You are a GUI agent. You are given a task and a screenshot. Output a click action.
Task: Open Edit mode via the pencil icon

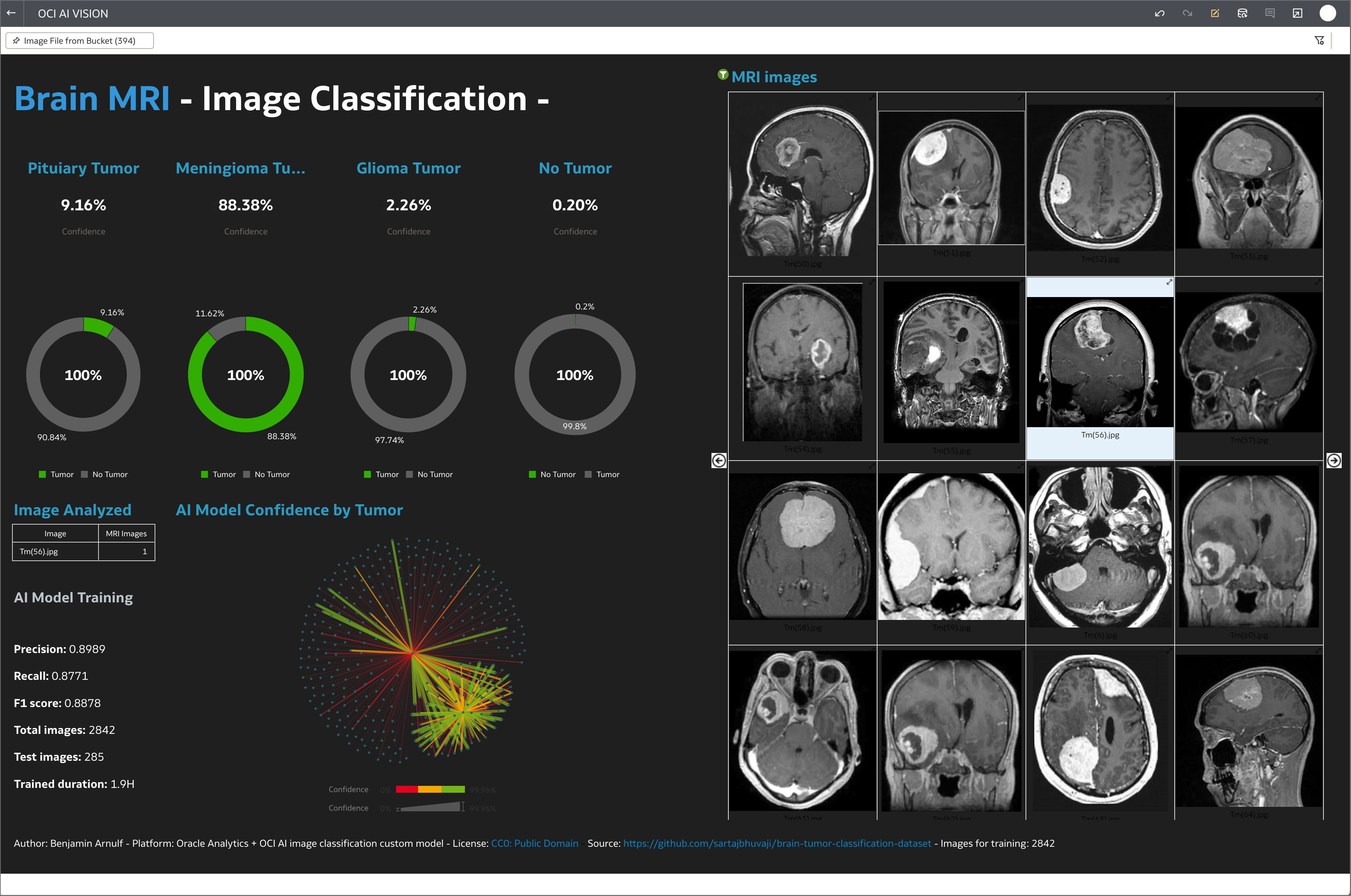pos(1215,13)
